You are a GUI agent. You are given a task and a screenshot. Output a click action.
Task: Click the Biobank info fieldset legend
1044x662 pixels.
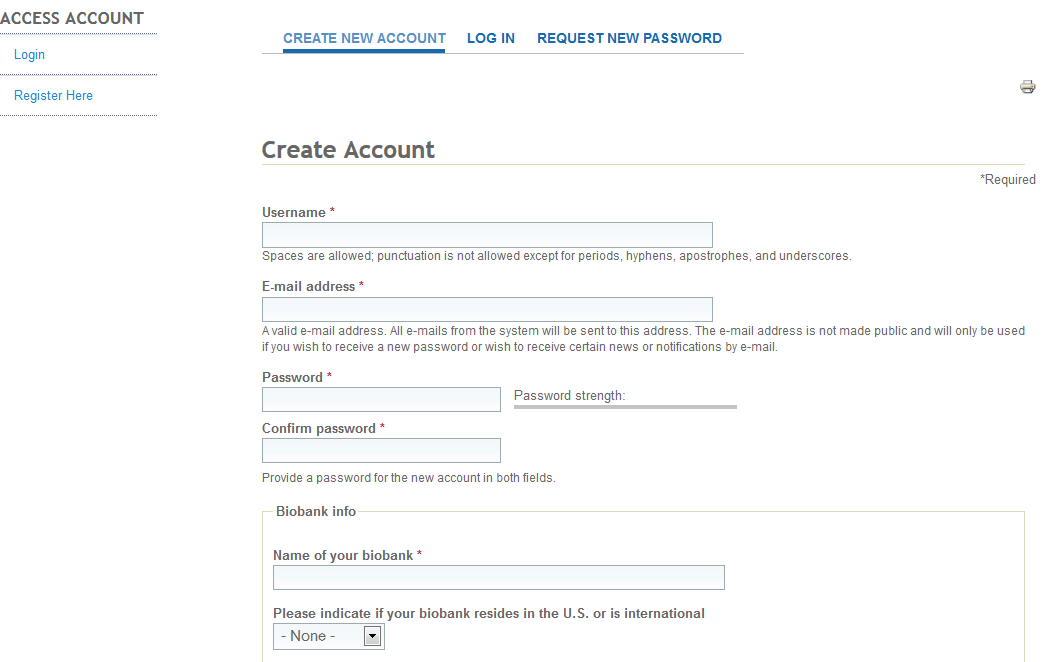tap(316, 511)
